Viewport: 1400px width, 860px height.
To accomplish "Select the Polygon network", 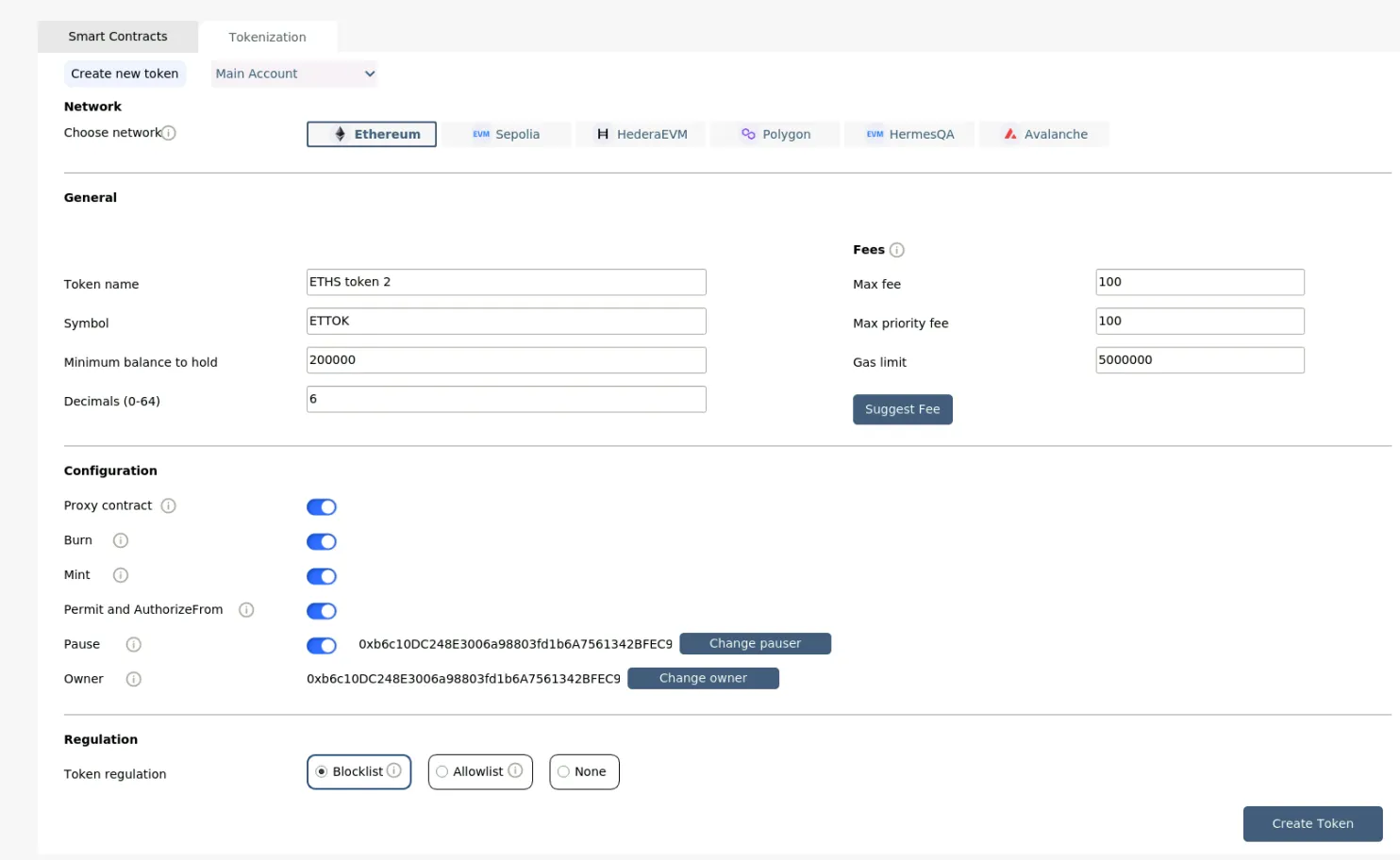I will [775, 134].
